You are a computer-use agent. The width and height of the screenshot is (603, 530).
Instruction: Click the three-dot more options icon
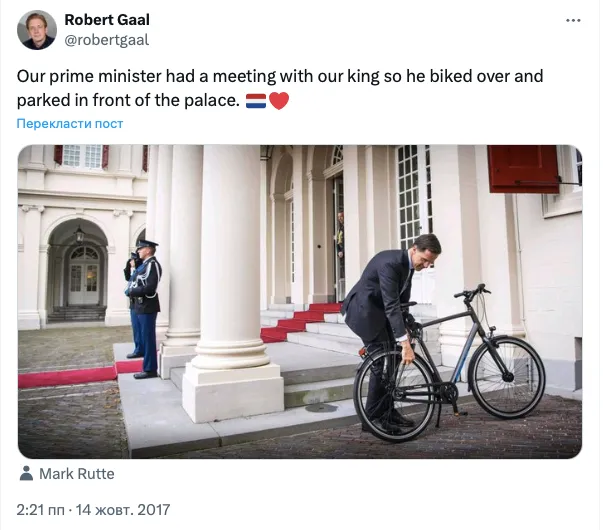click(x=572, y=21)
